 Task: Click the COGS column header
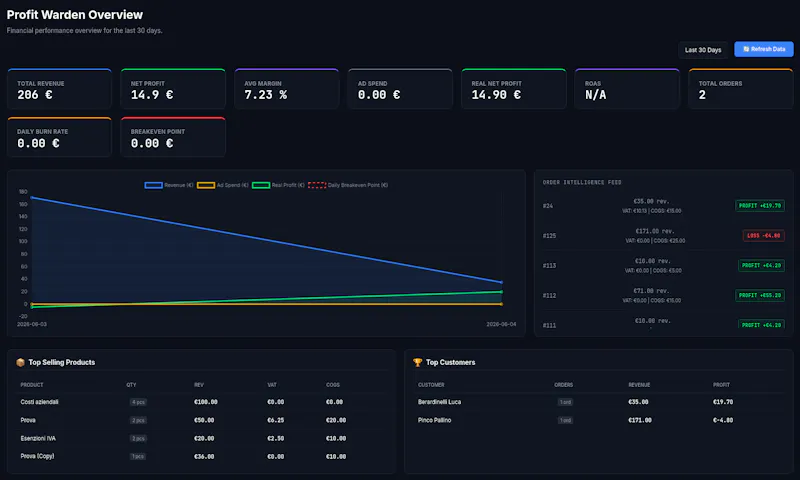pyautogui.click(x=333, y=385)
